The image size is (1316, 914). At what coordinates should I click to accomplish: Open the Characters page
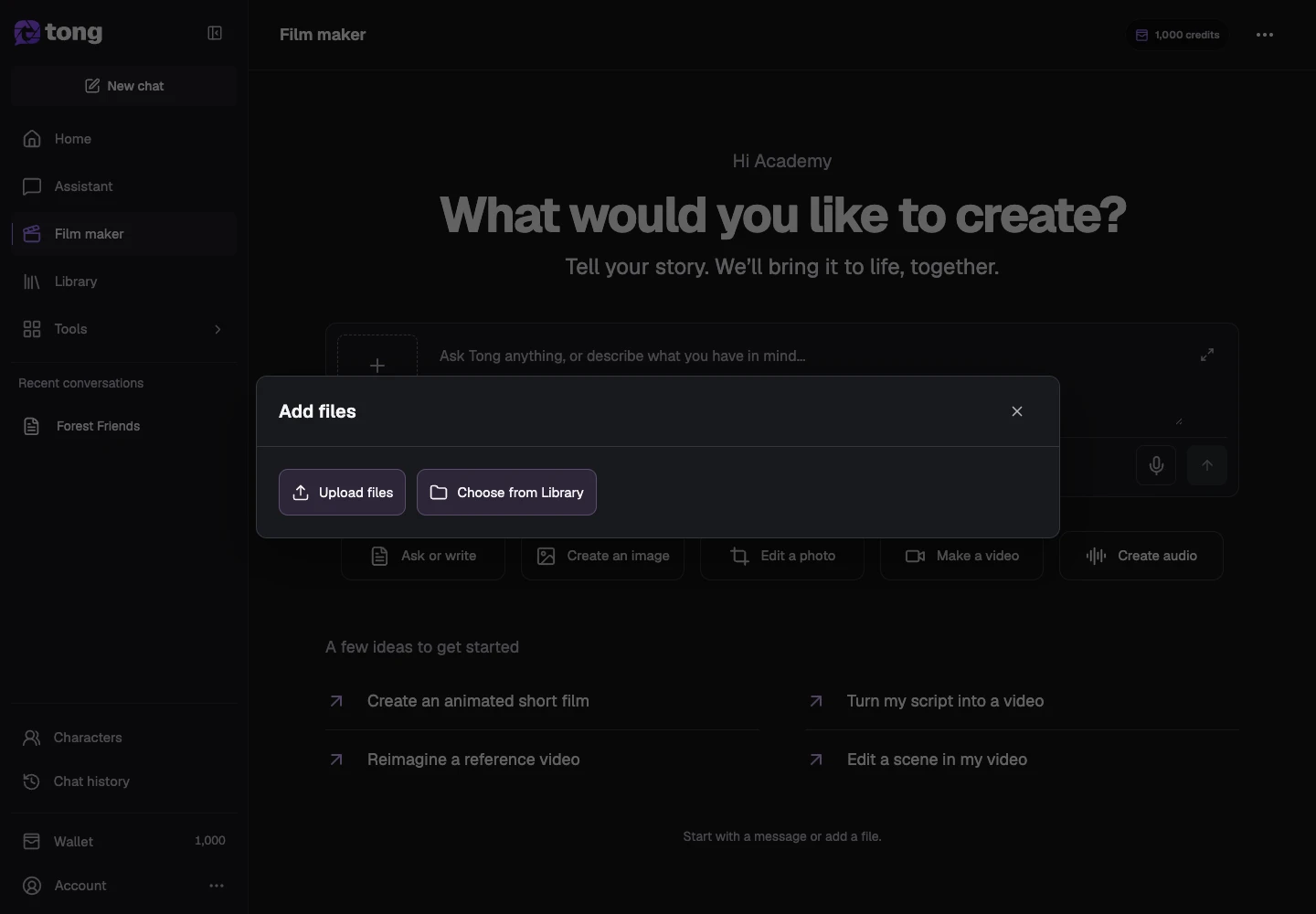tap(124, 738)
